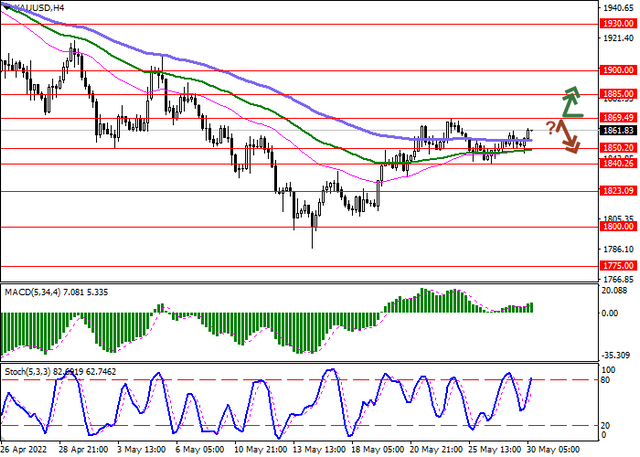Screen dimensions: 640x457
Task: Select the 1800.00 support level label
Action: coord(618,226)
